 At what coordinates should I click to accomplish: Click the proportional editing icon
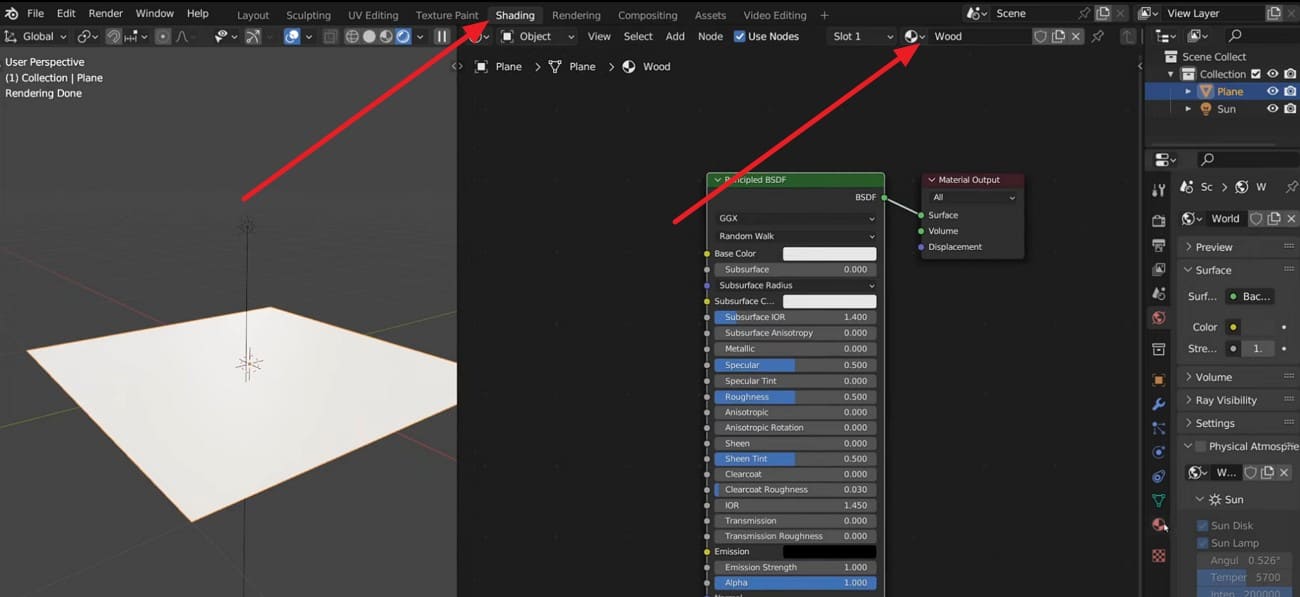click(163, 36)
